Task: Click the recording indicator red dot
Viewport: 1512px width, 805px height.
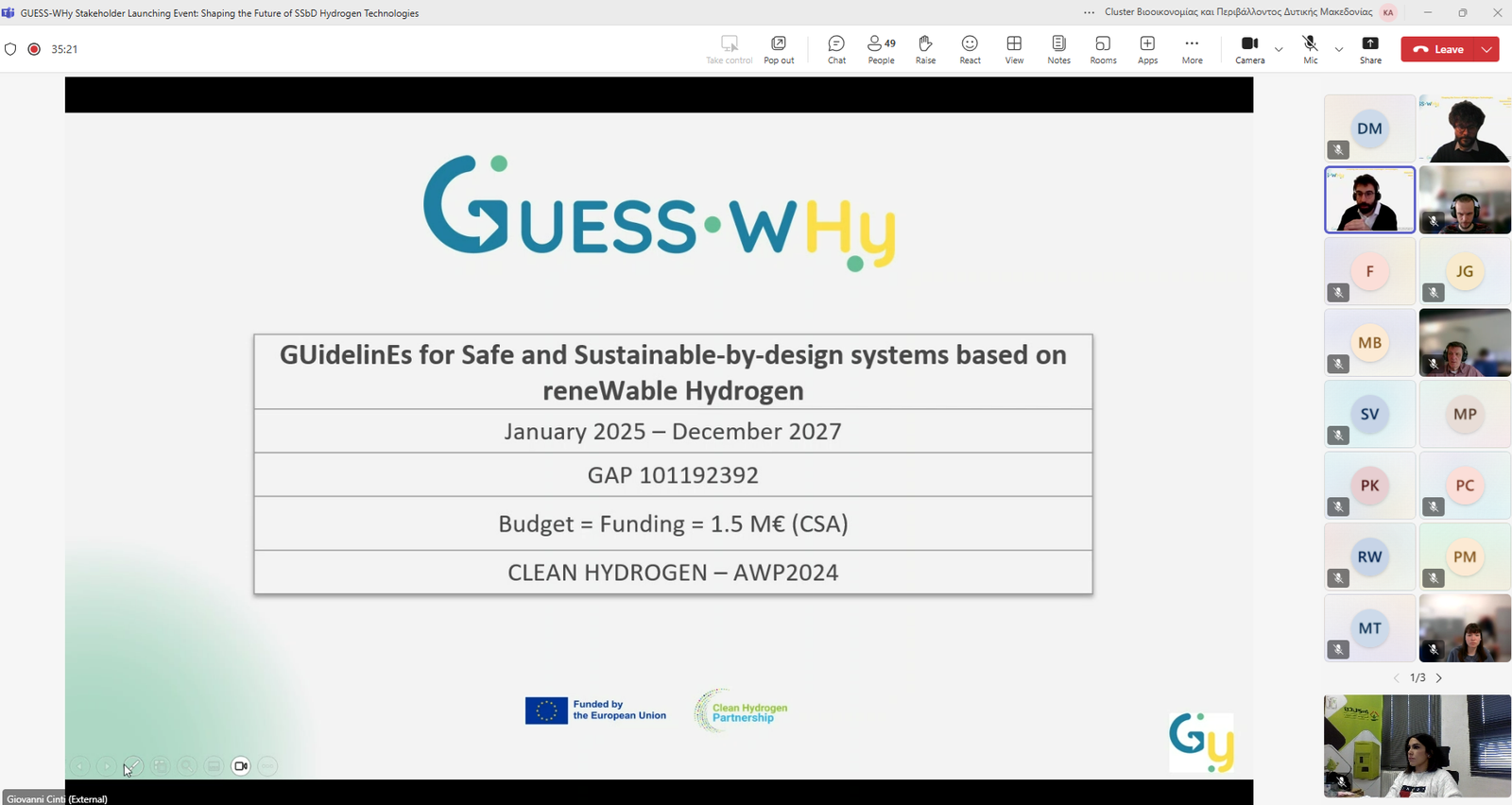Action: click(34, 49)
